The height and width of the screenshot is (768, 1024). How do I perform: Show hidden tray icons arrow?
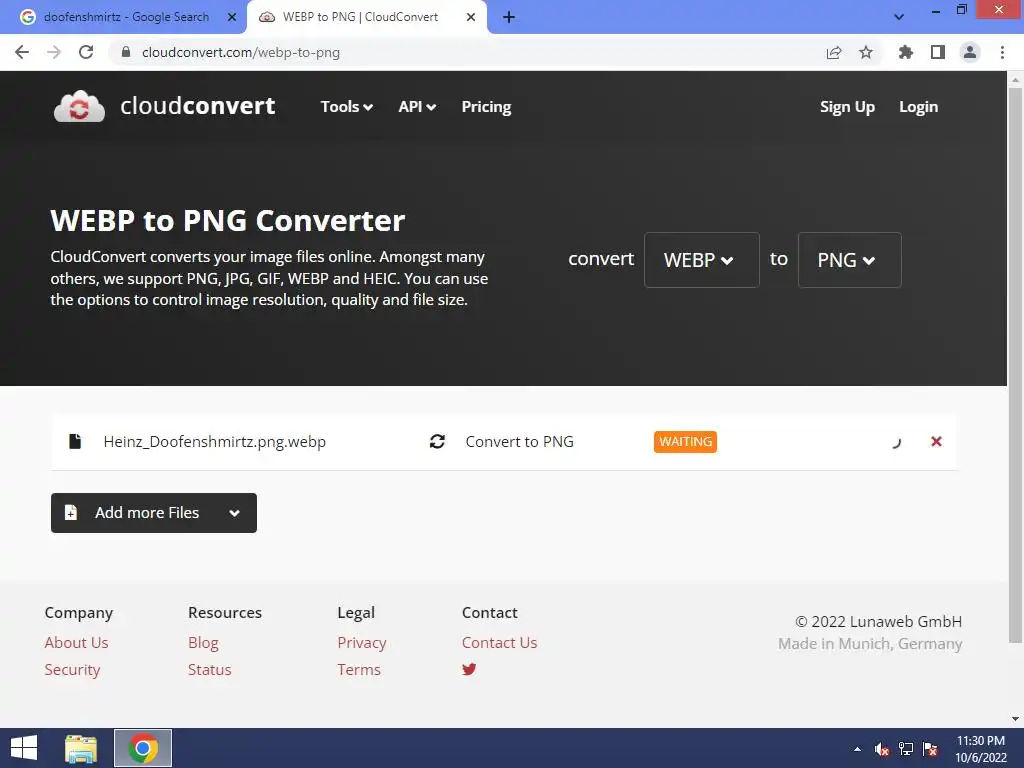pos(857,749)
